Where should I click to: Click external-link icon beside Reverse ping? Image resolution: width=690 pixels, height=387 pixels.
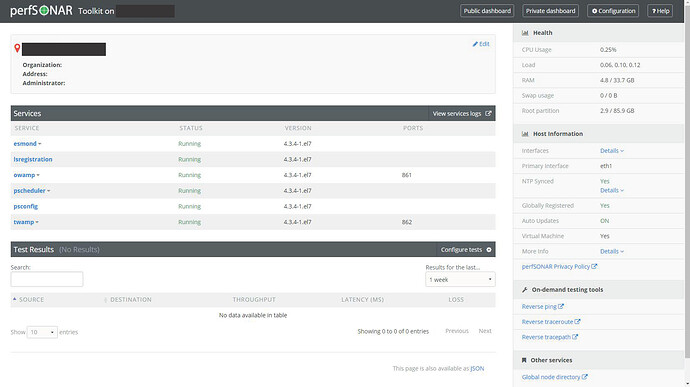(561, 306)
